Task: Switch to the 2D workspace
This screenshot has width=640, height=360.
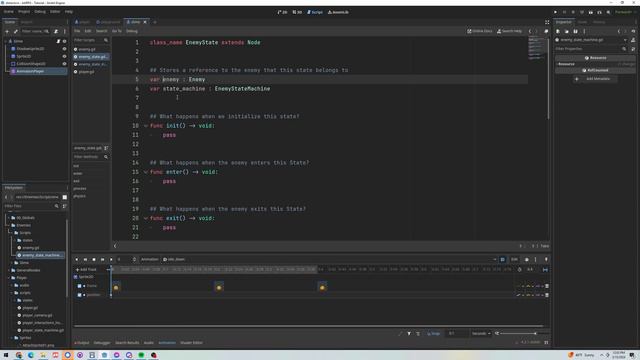Action: click(282, 12)
